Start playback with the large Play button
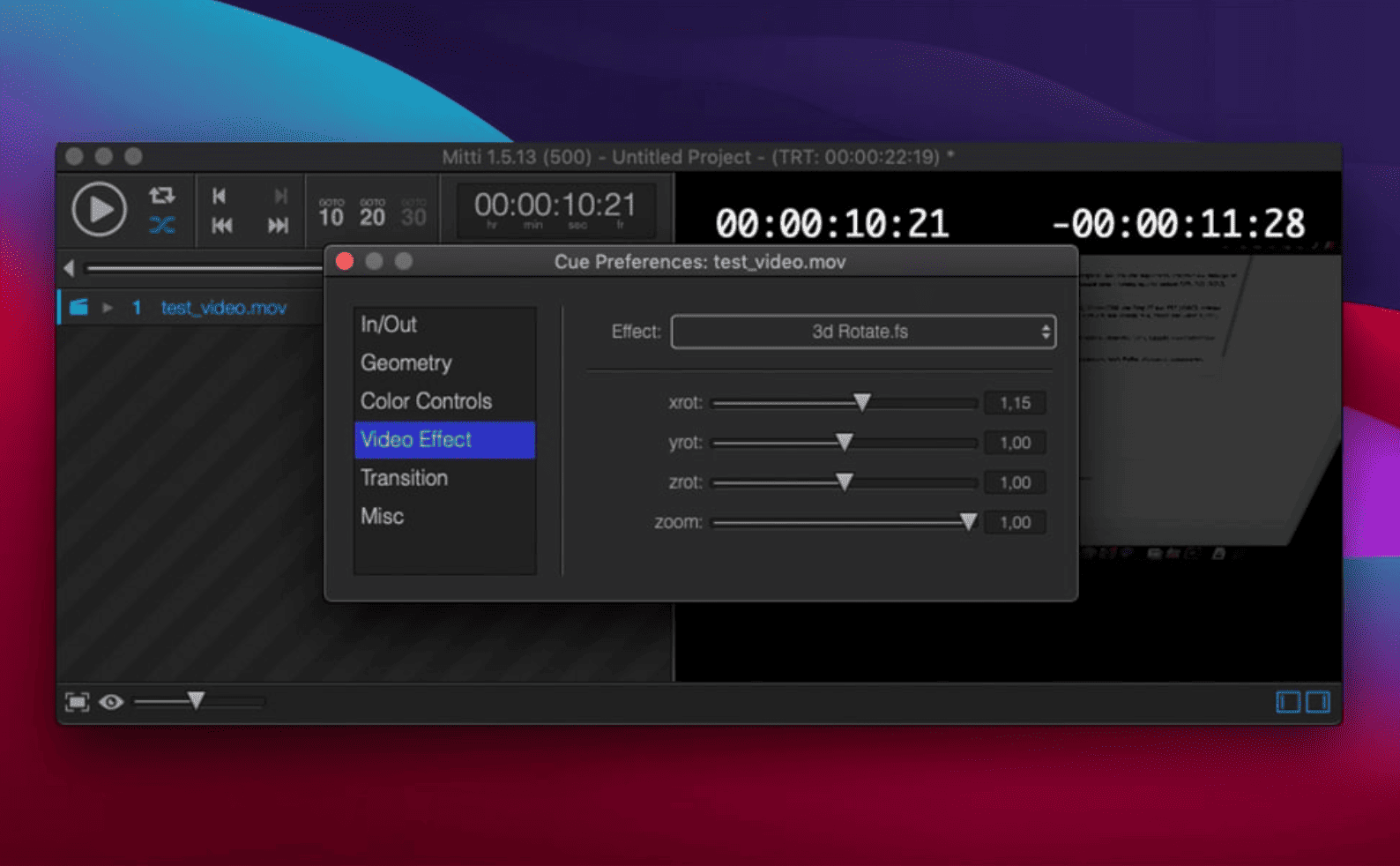The width and height of the screenshot is (1400, 866). click(x=99, y=210)
